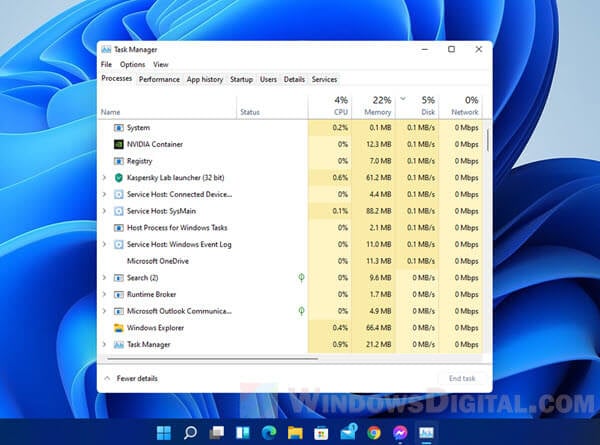Click the Windows Explorer folder icon in the list
This screenshot has width=600, height=445.
[119, 328]
